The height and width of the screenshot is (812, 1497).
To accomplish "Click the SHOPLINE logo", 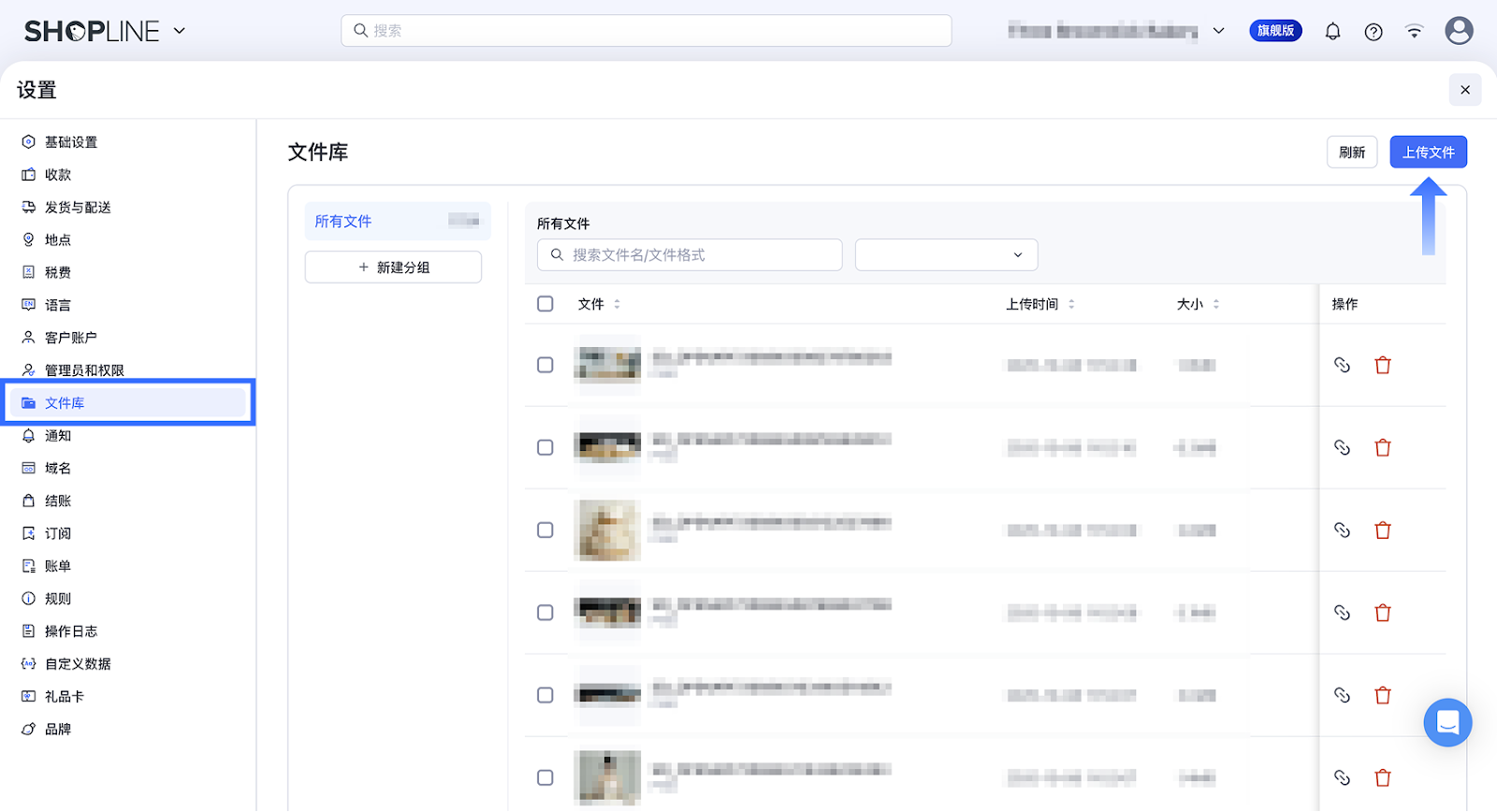I will pyautogui.click(x=92, y=32).
